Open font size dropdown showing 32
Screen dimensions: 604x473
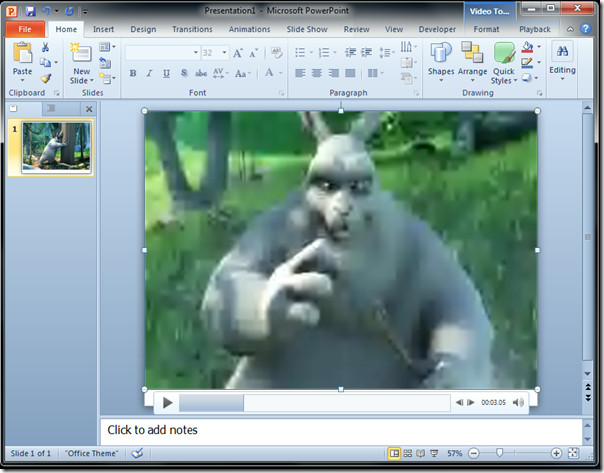coord(224,53)
